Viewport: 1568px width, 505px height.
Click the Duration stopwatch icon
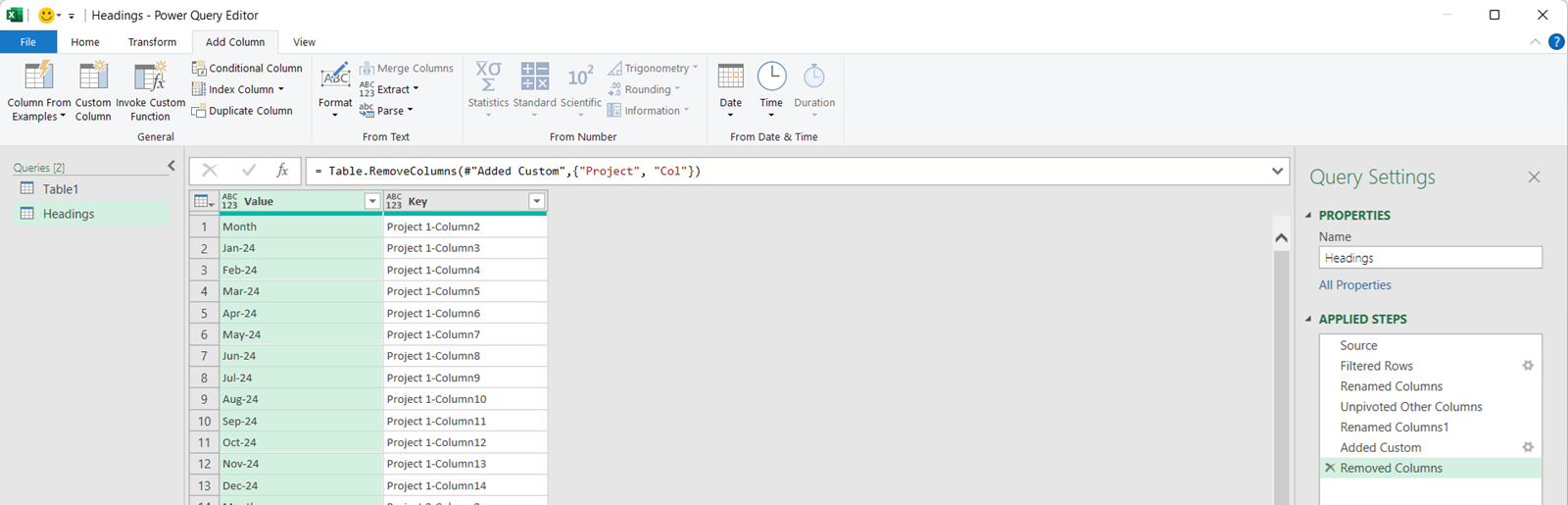[x=814, y=76]
